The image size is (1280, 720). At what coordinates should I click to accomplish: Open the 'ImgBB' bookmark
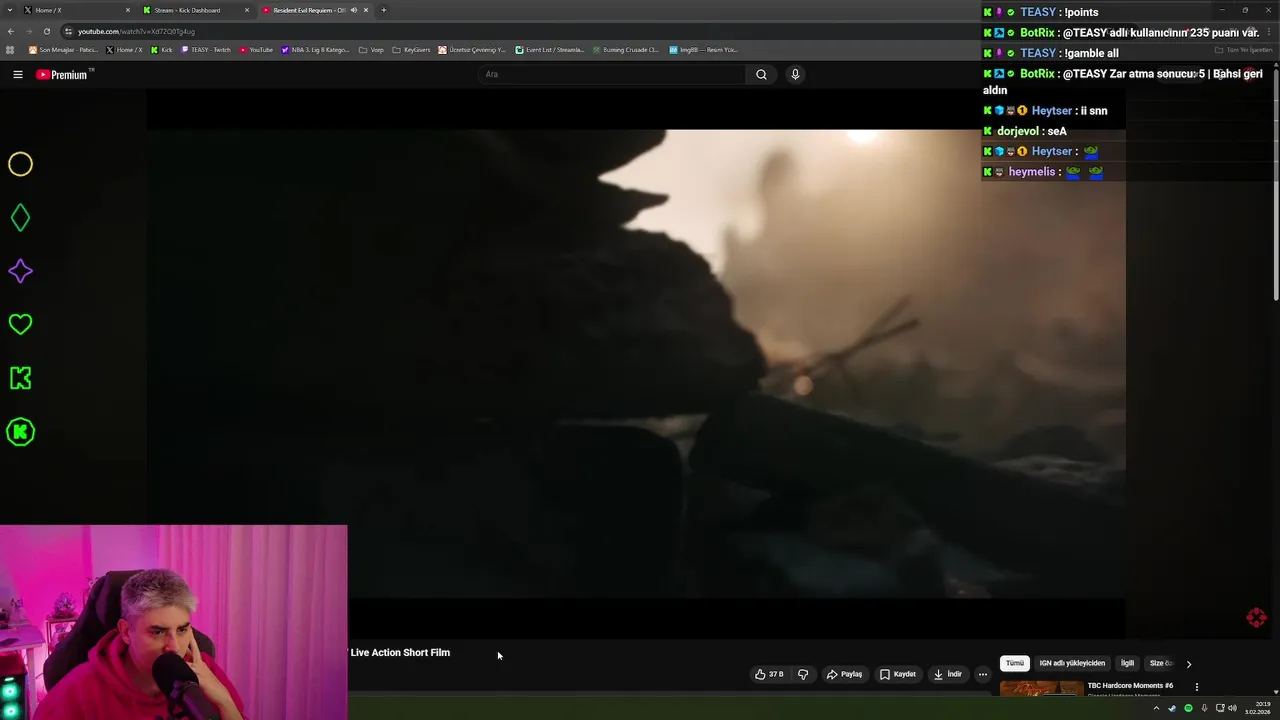pyautogui.click(x=703, y=50)
